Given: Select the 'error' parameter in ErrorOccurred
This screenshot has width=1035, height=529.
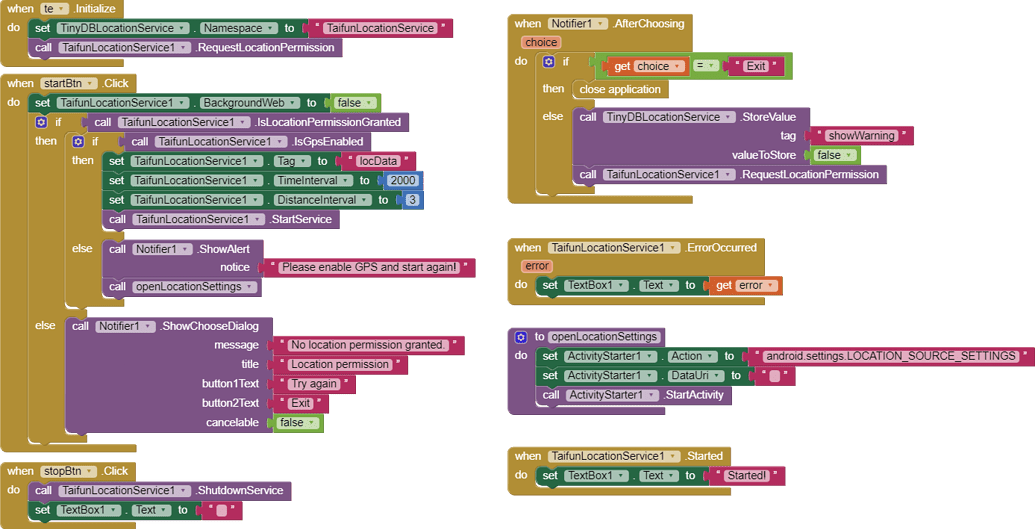Looking at the screenshot, I should pyautogui.click(x=537, y=266).
